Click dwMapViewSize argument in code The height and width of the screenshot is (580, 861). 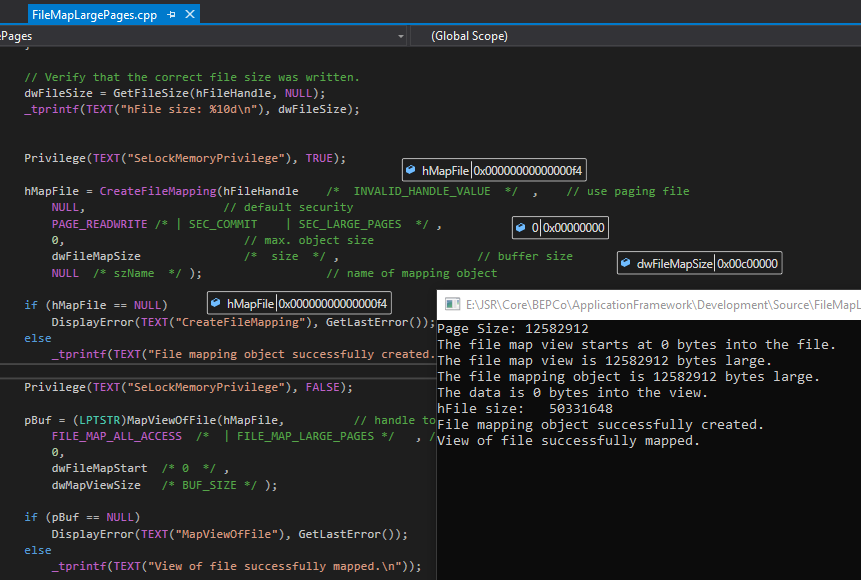point(96,486)
